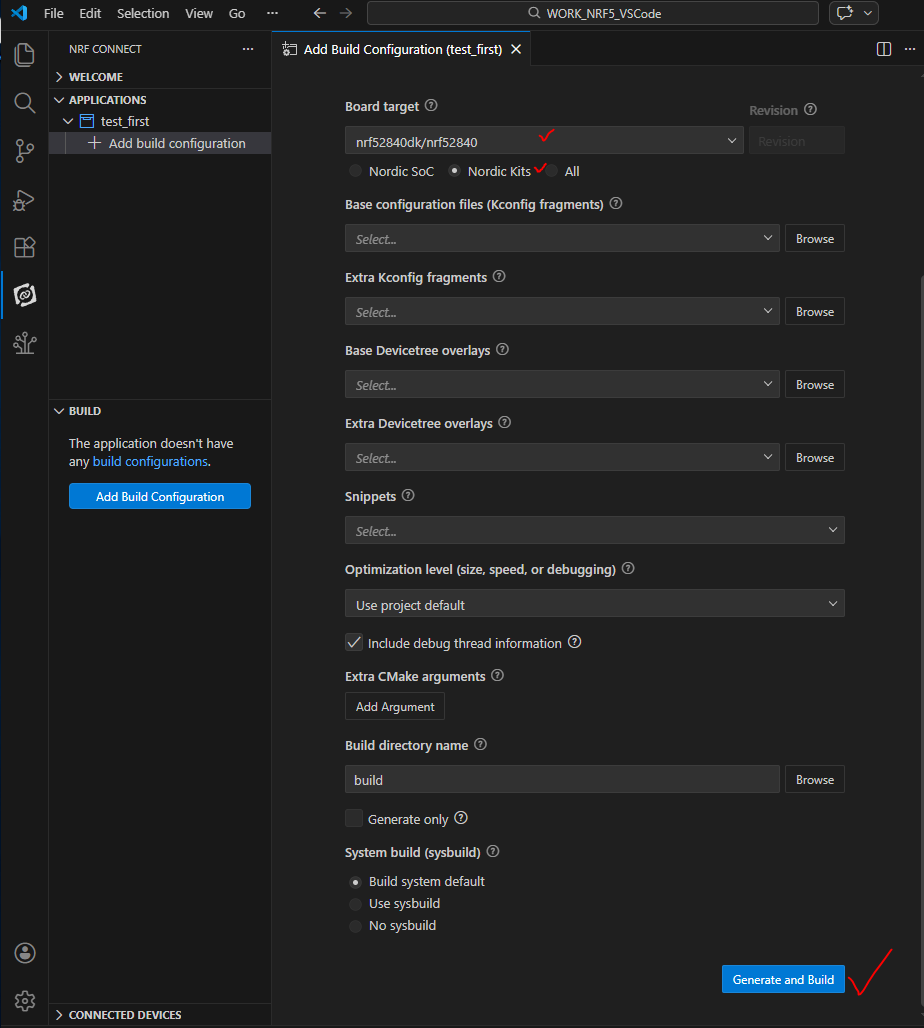Click the editor split layout icon
This screenshot has width=924, height=1028.
(x=883, y=49)
